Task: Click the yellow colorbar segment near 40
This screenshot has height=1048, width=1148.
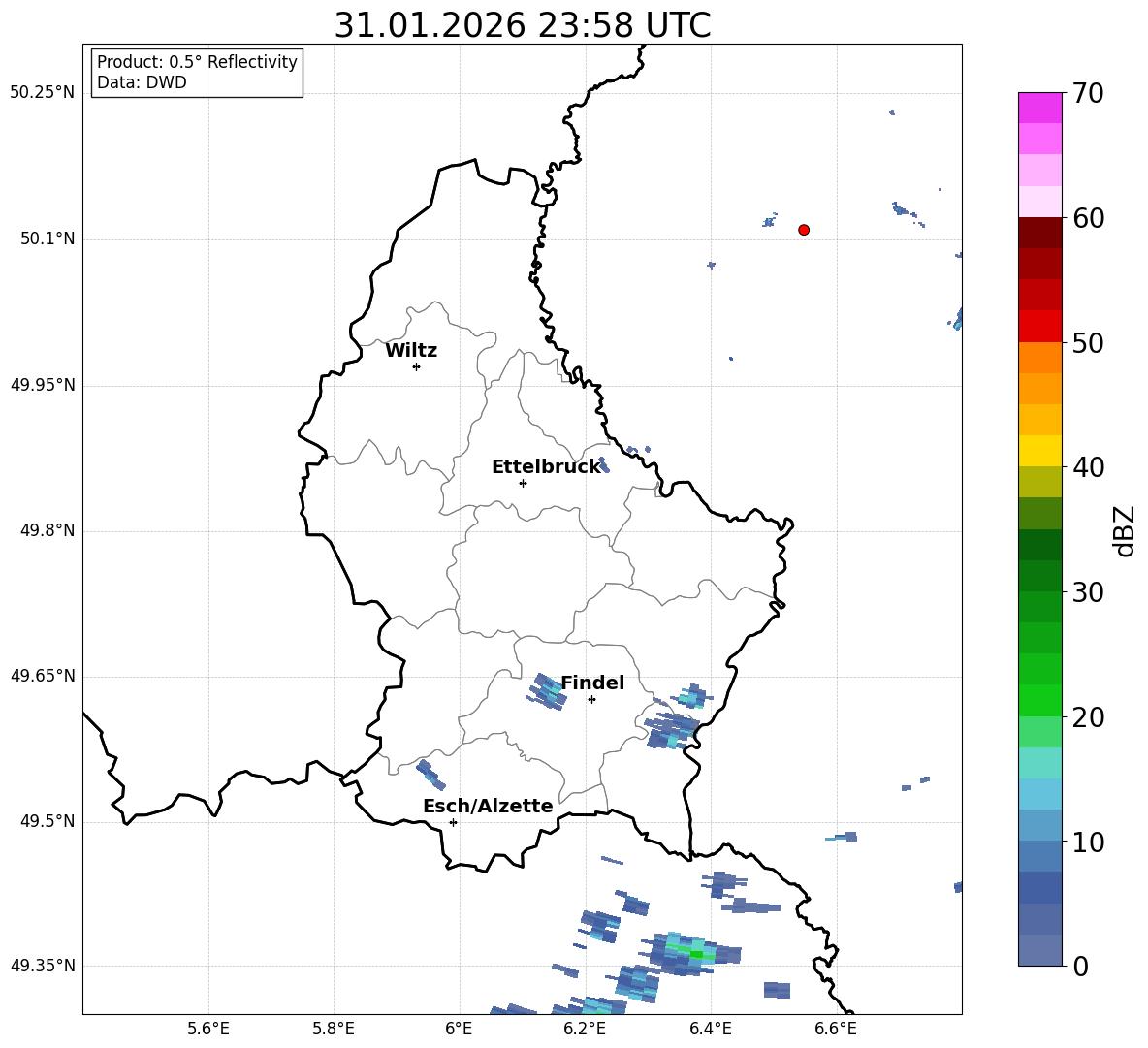Action: [1039, 451]
